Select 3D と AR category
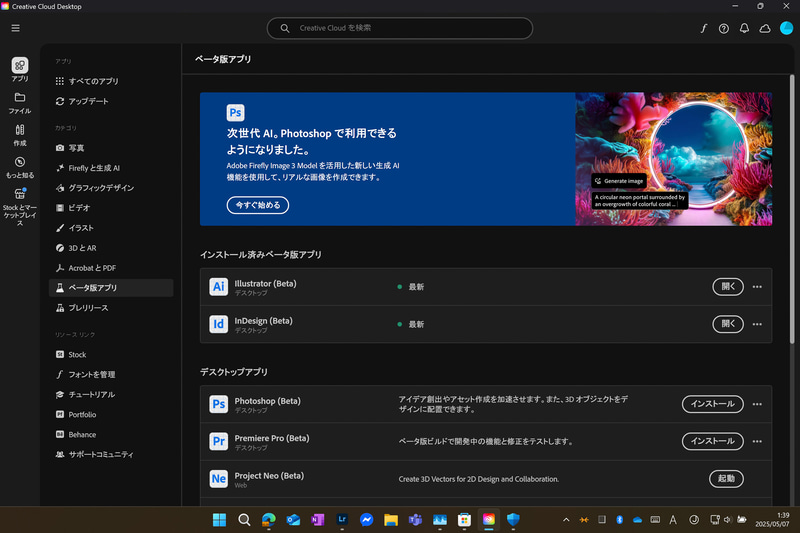800x533 pixels. click(x=111, y=248)
